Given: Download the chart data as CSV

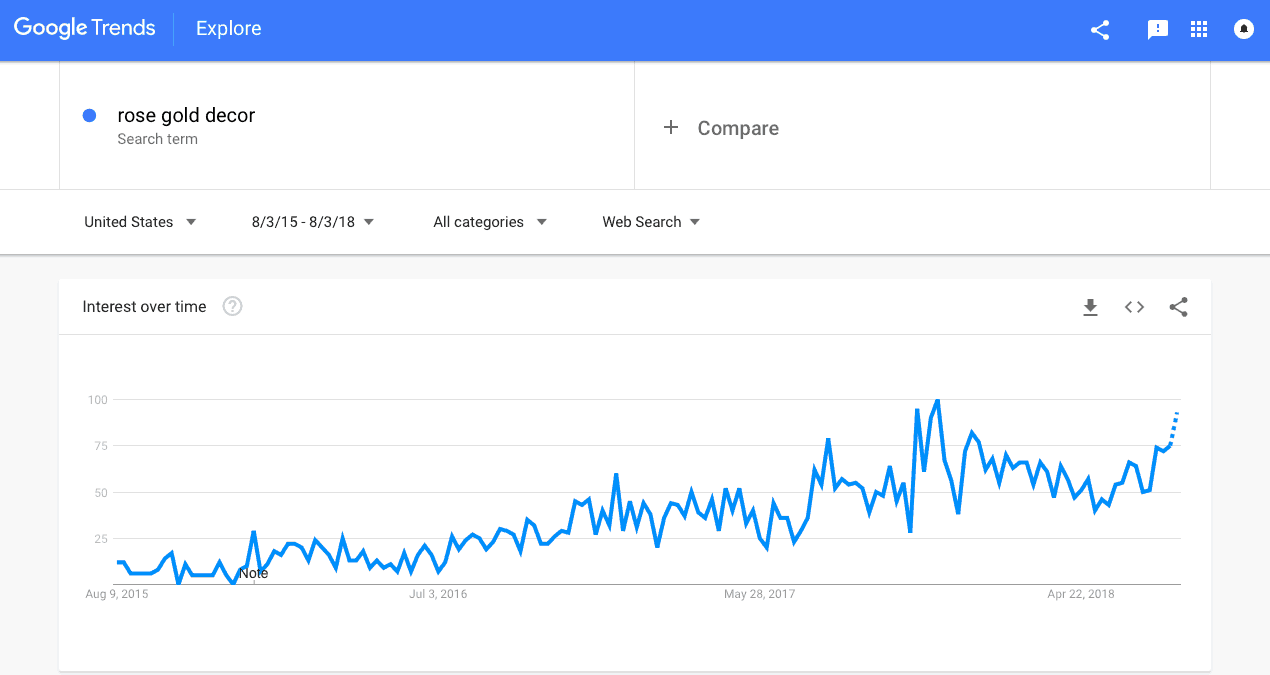Looking at the screenshot, I should (x=1090, y=307).
